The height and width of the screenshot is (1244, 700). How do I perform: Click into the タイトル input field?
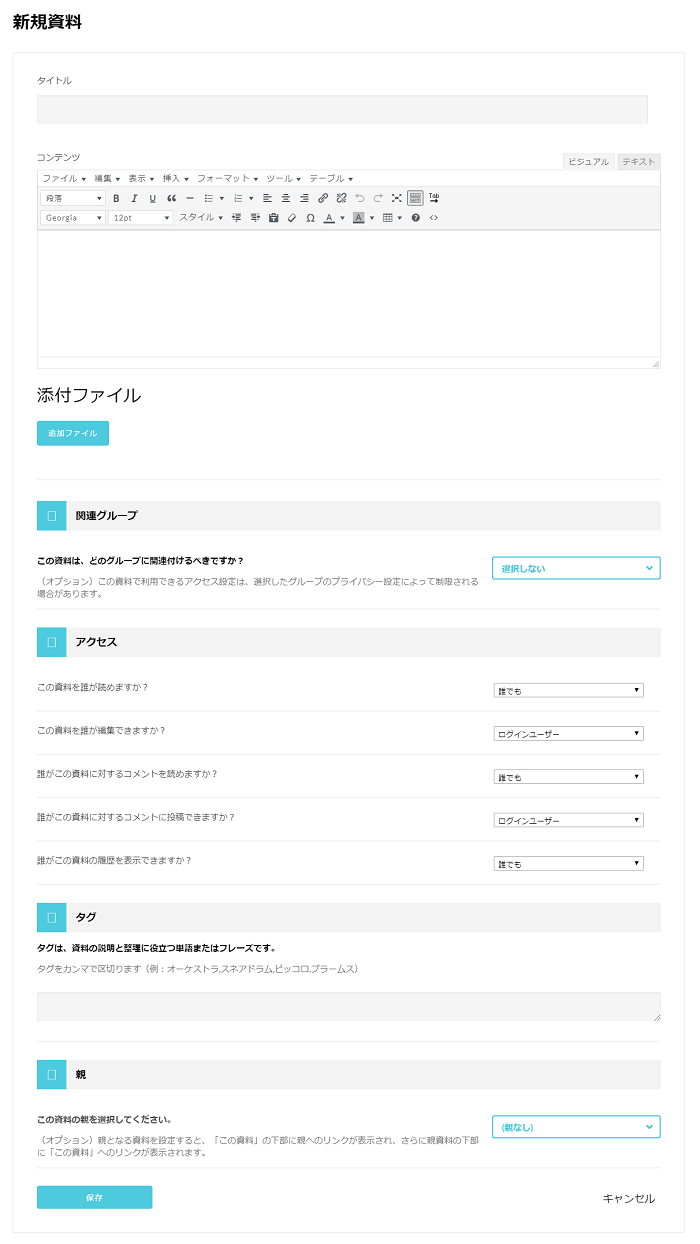(342, 109)
